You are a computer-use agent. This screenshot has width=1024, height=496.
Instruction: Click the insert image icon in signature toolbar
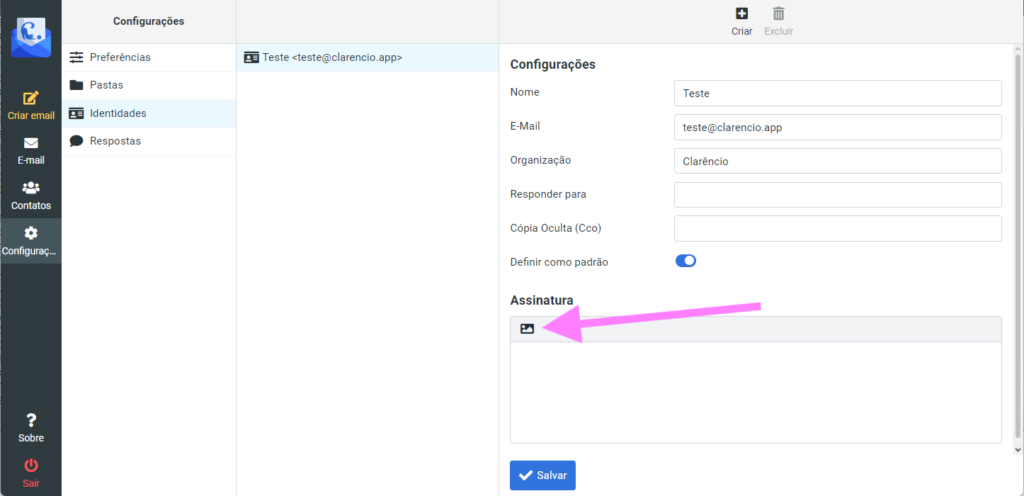click(527, 329)
